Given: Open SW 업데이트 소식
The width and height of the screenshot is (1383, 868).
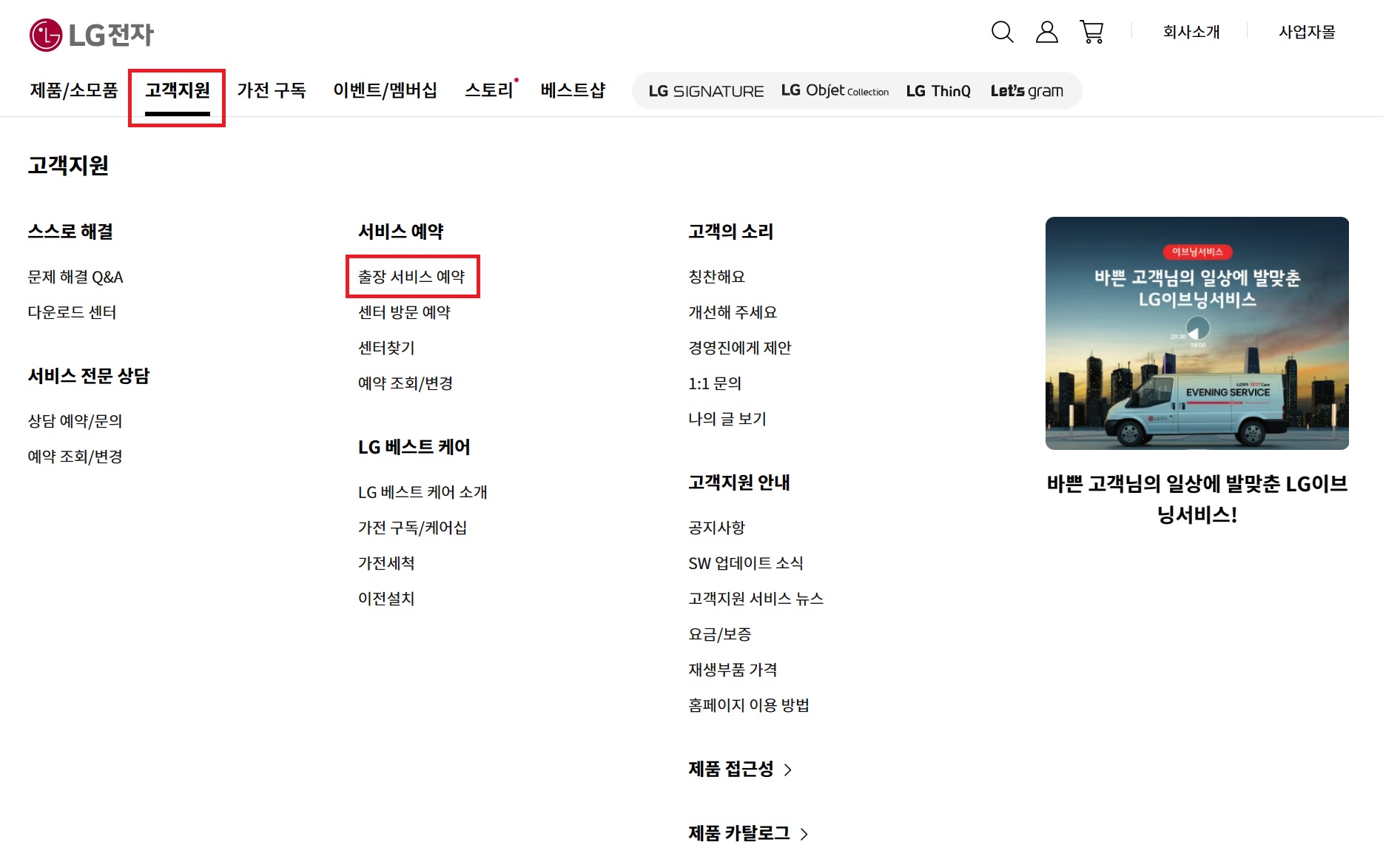Looking at the screenshot, I should click(x=746, y=563).
